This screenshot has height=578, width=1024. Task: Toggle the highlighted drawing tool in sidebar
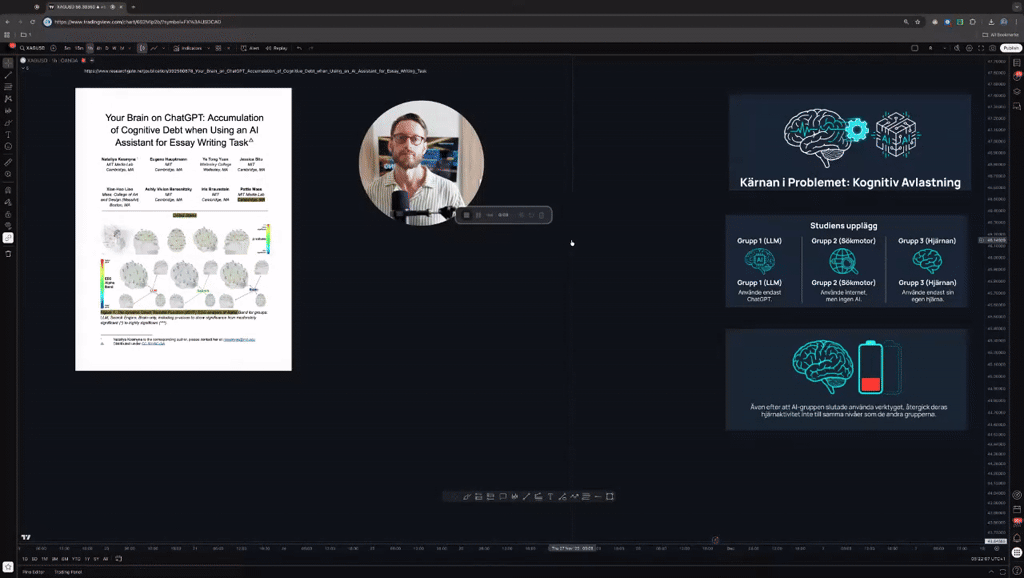pyautogui.click(x=8, y=238)
